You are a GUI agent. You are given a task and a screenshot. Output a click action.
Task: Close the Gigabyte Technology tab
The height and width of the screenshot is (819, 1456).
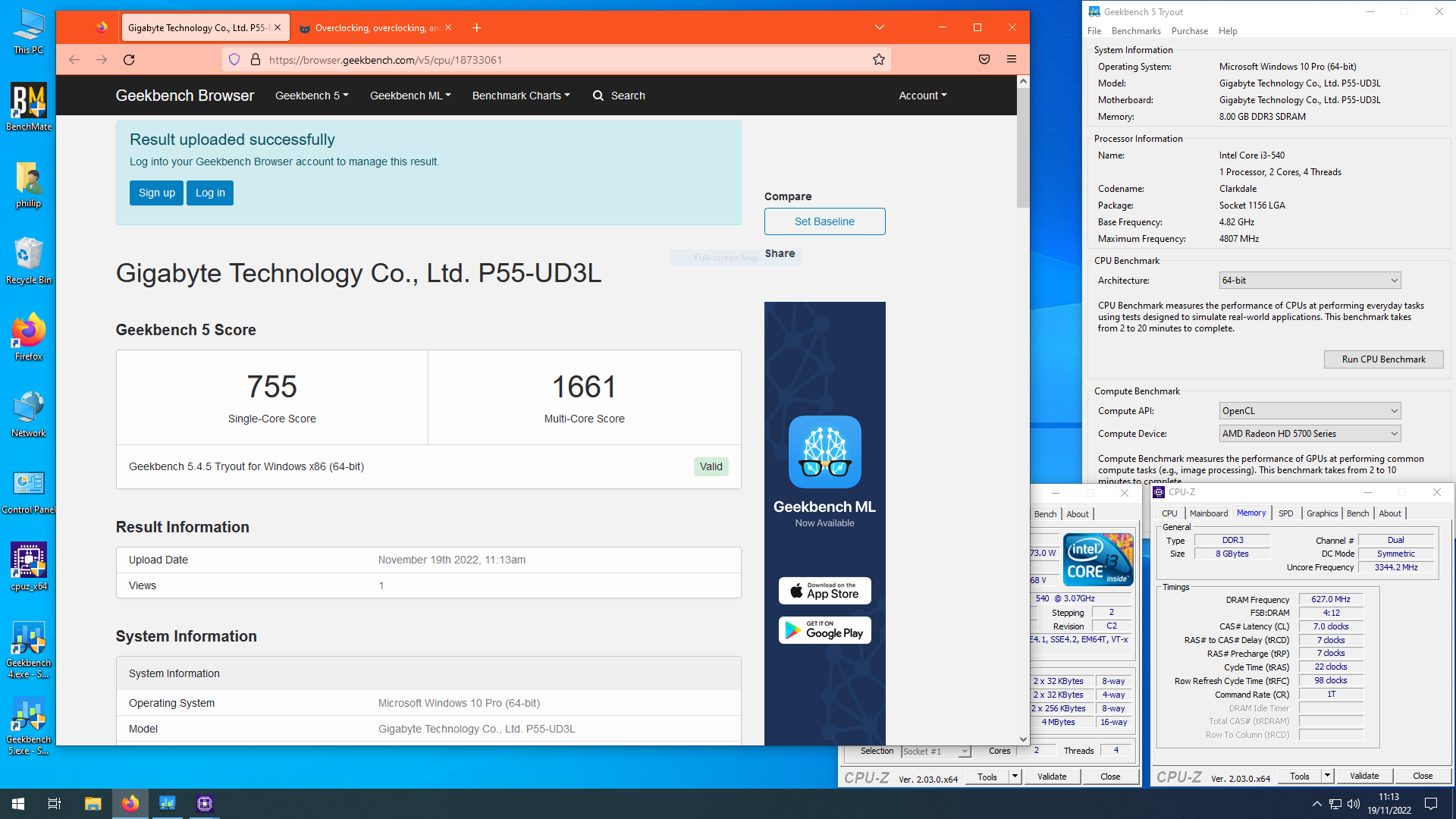278,27
